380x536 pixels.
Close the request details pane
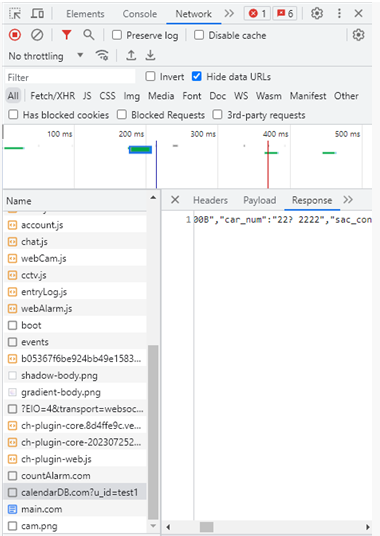(175, 200)
